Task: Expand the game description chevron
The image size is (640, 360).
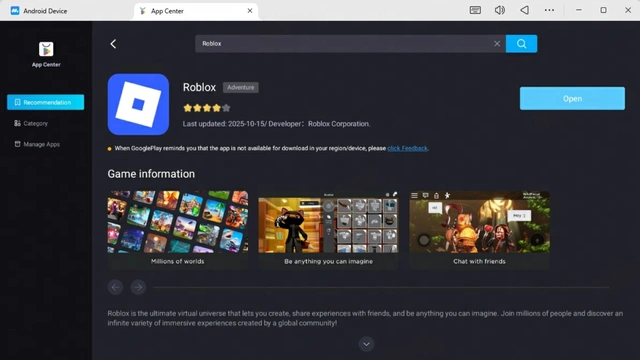Action: pos(366,344)
